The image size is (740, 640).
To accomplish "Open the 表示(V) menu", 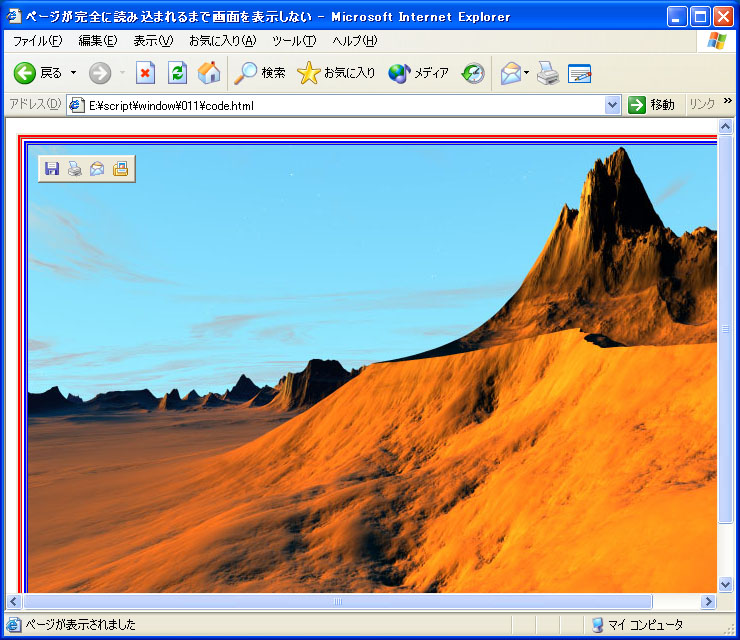I will pos(153,41).
